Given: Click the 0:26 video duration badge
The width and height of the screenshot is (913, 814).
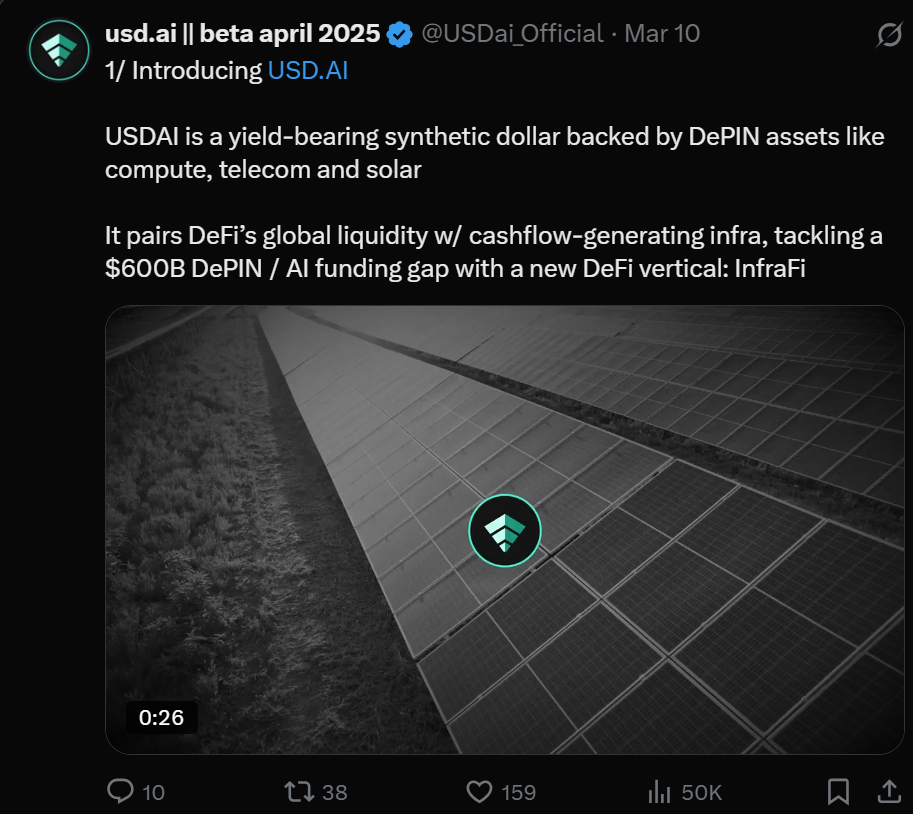Looking at the screenshot, I should [161, 717].
